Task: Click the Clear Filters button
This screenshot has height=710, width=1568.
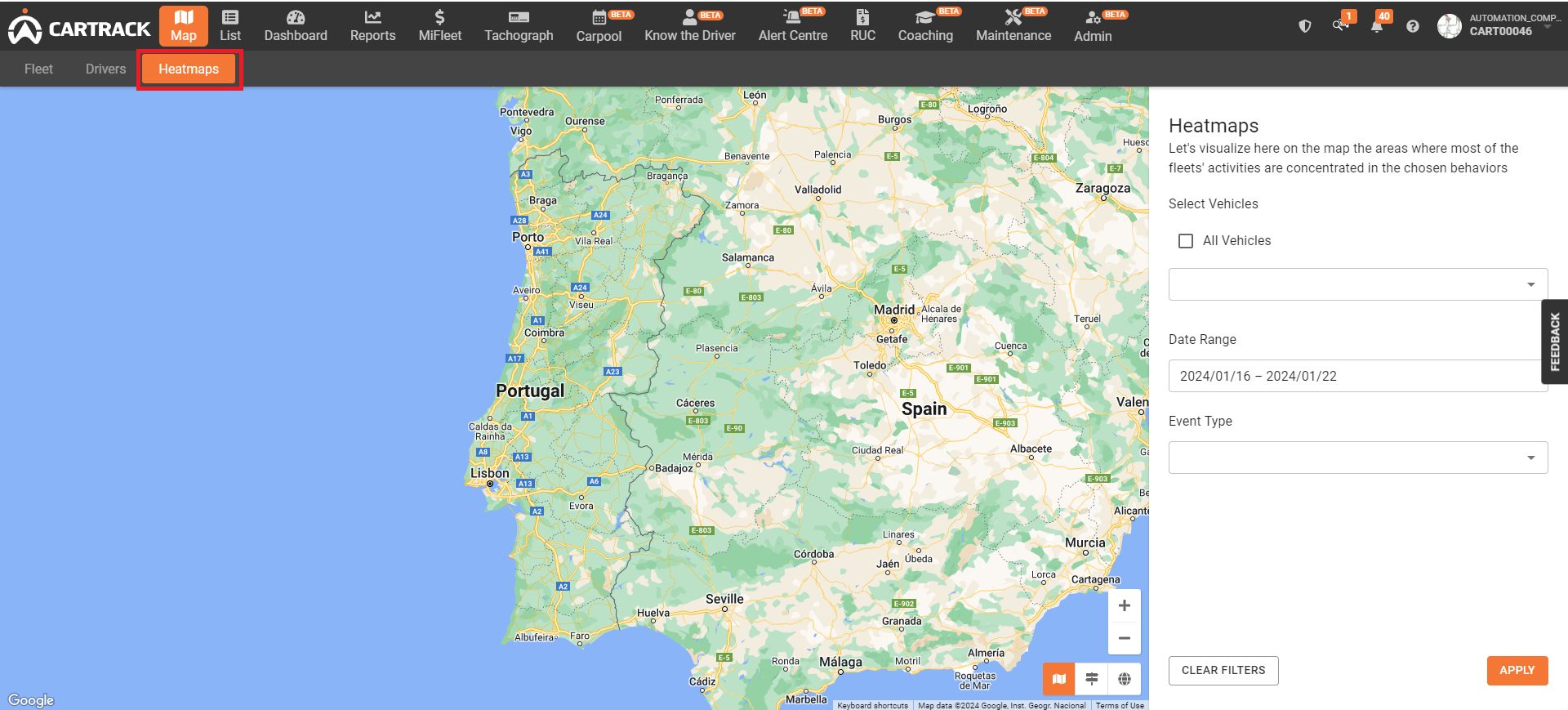Action: tap(1223, 671)
